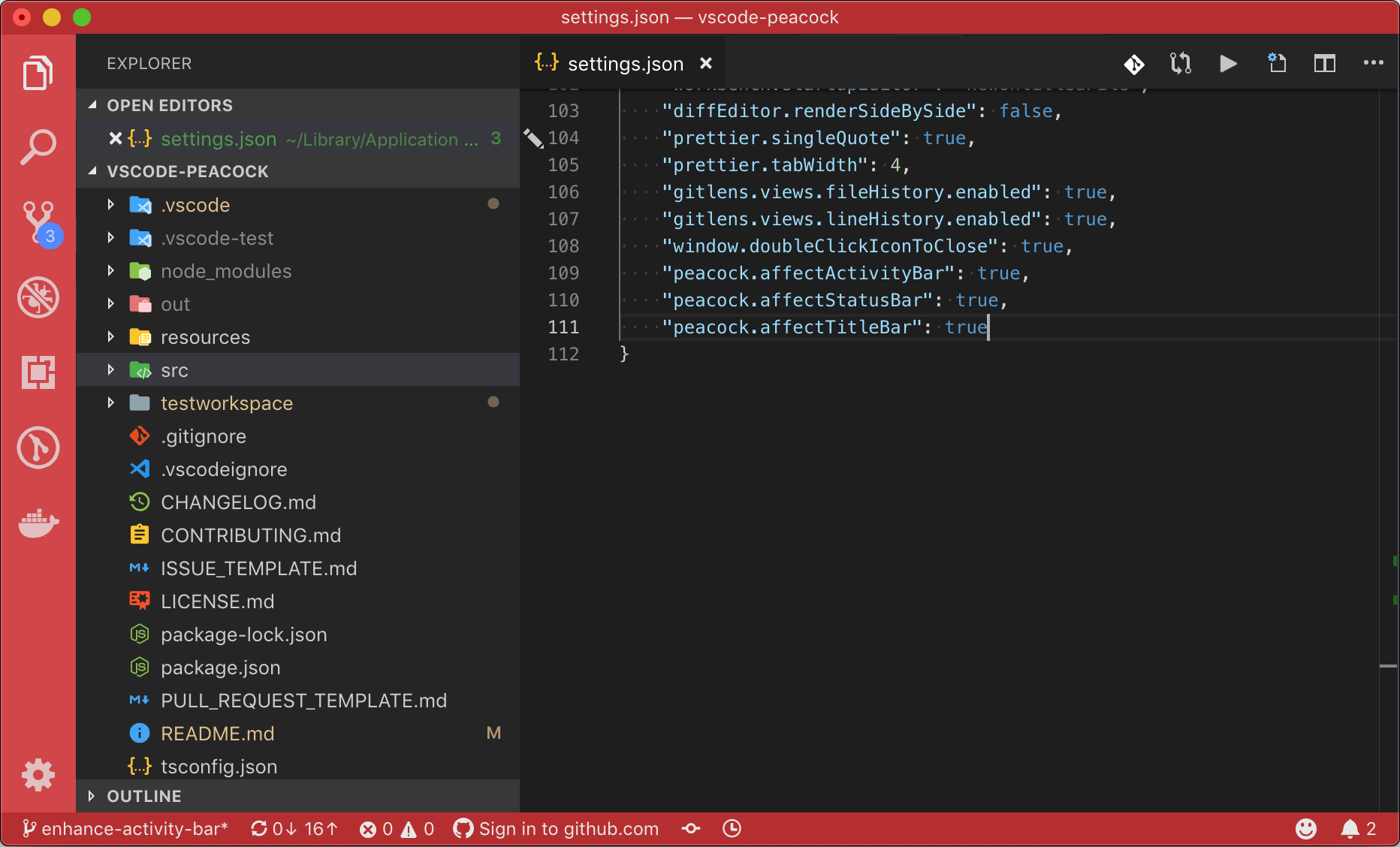Viewport: 1400px width, 847px height.
Task: Open package-lock.json file
Action: [x=297, y=634]
